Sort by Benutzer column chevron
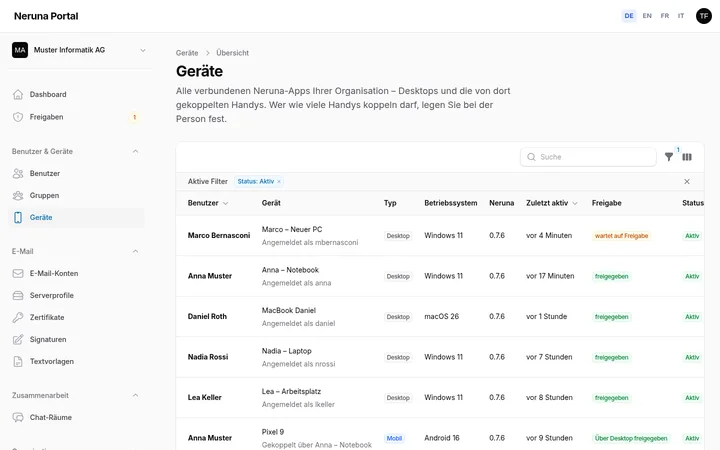Viewport: 720px width, 450px height. (x=225, y=203)
